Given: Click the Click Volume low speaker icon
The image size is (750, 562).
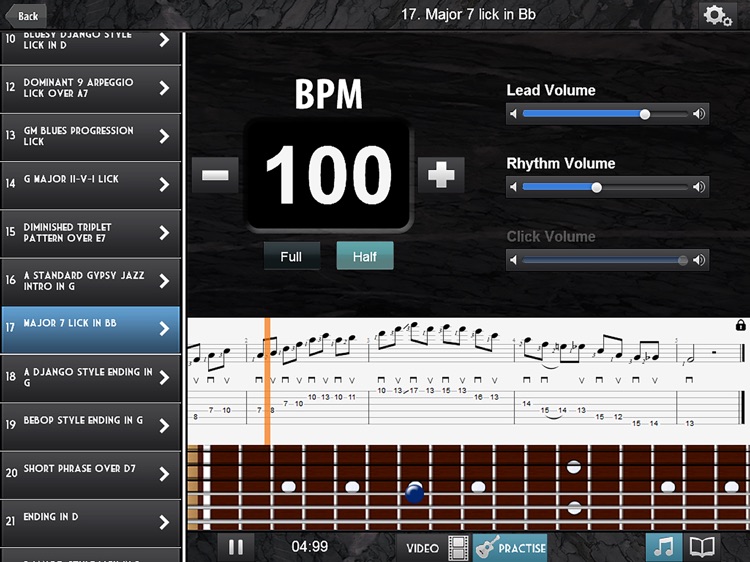Looking at the screenshot, I should [x=514, y=260].
